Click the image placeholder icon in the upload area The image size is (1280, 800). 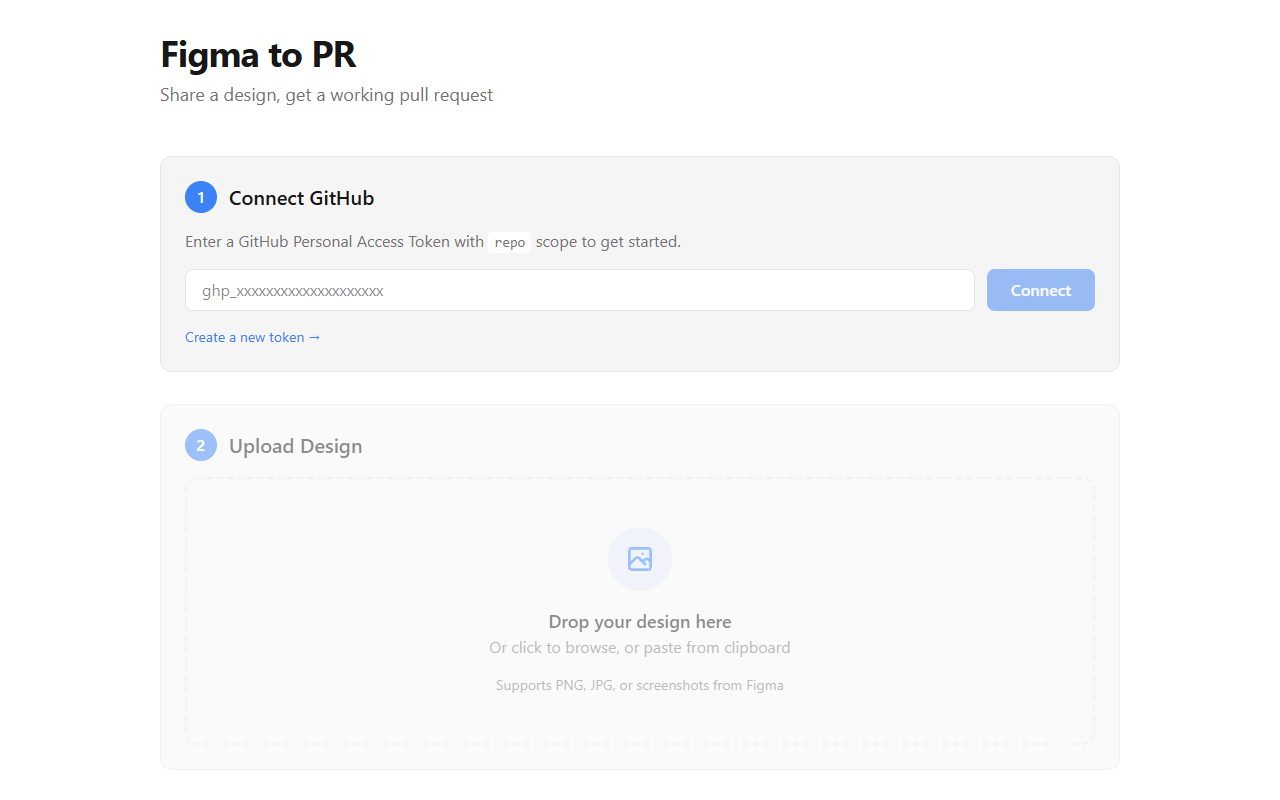[x=640, y=559]
